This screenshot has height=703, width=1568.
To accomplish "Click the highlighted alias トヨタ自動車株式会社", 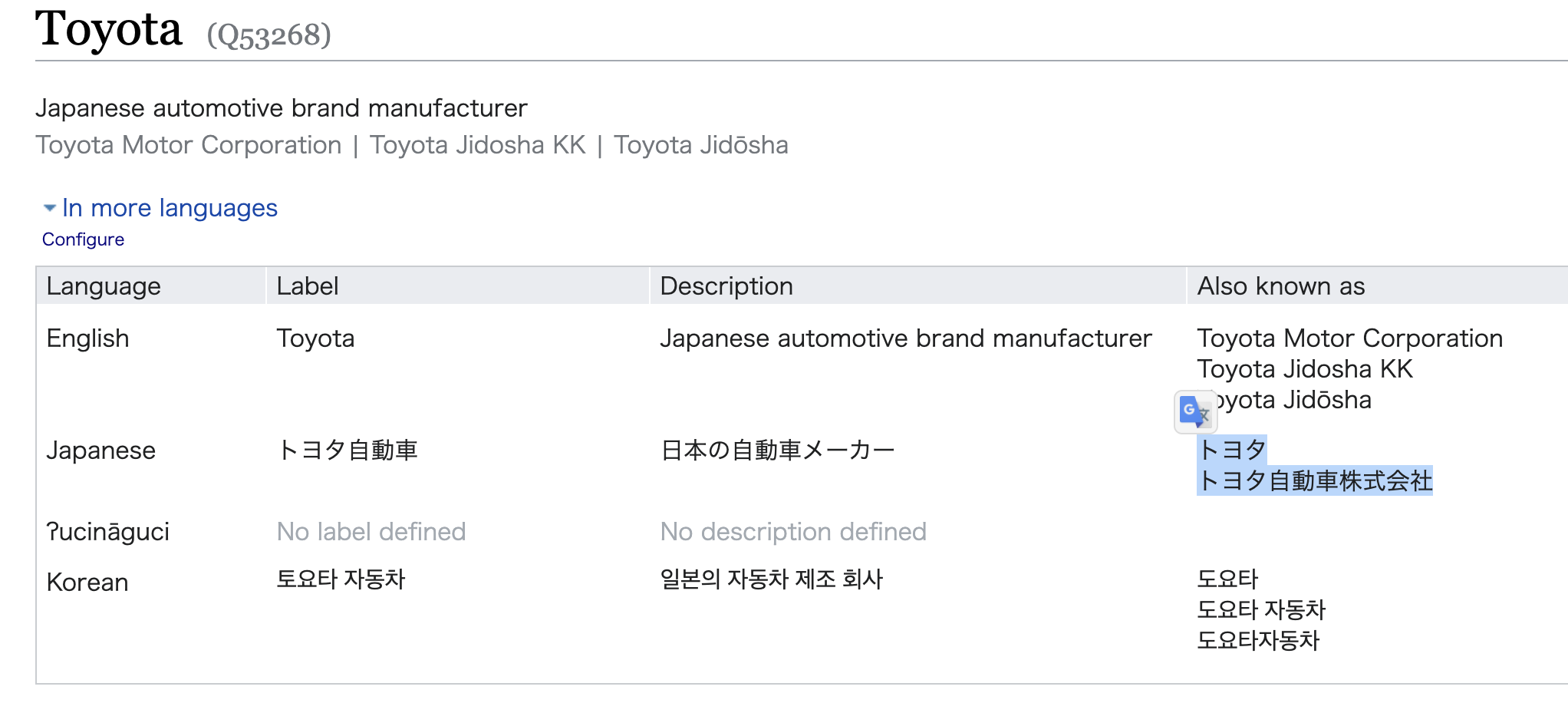I will tap(1315, 481).
